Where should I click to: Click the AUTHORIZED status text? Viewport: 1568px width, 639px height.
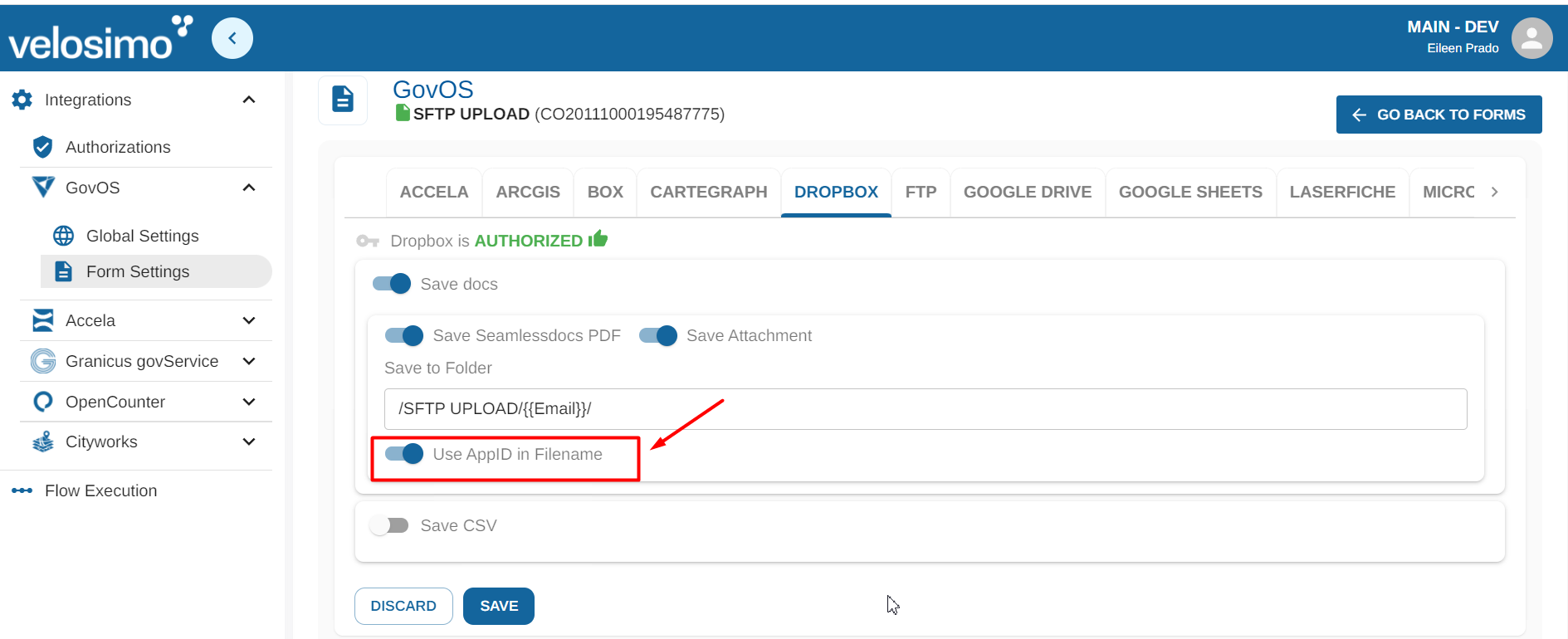pos(529,241)
